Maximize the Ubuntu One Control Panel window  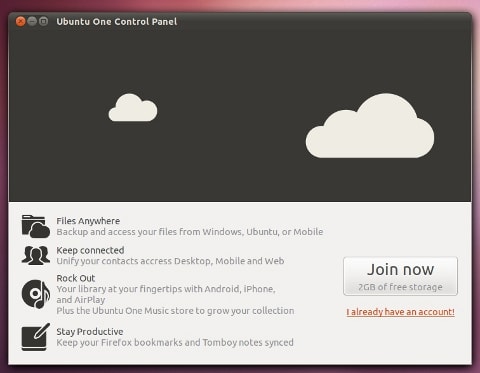43,21
